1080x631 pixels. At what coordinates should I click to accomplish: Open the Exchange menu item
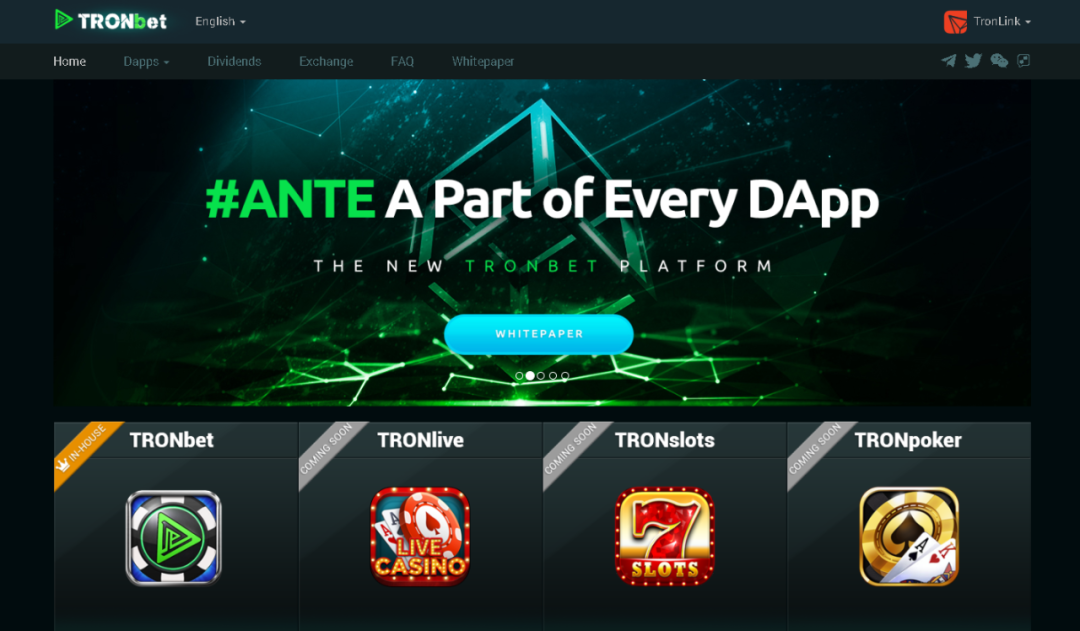(326, 62)
